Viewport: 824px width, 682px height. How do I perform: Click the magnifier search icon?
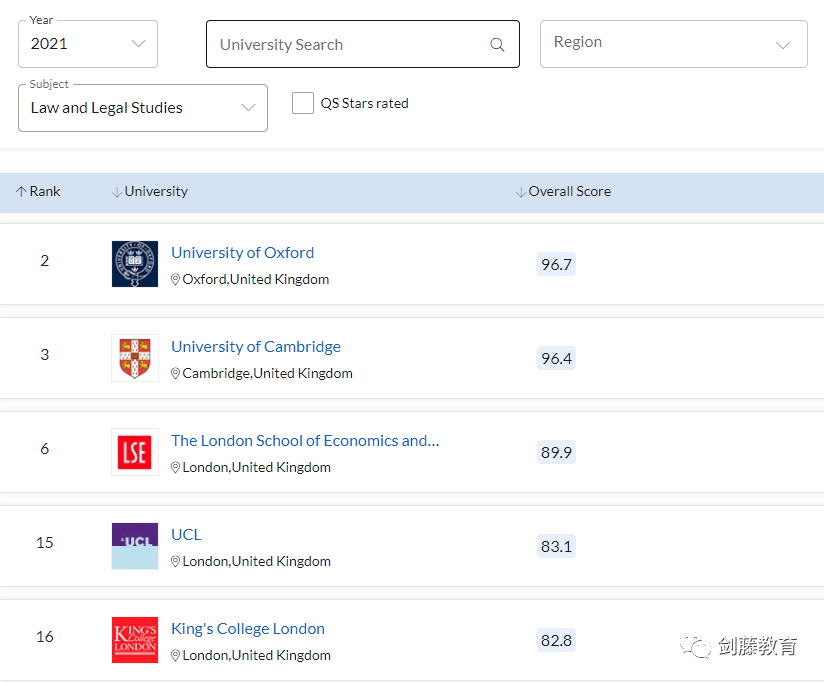click(497, 45)
